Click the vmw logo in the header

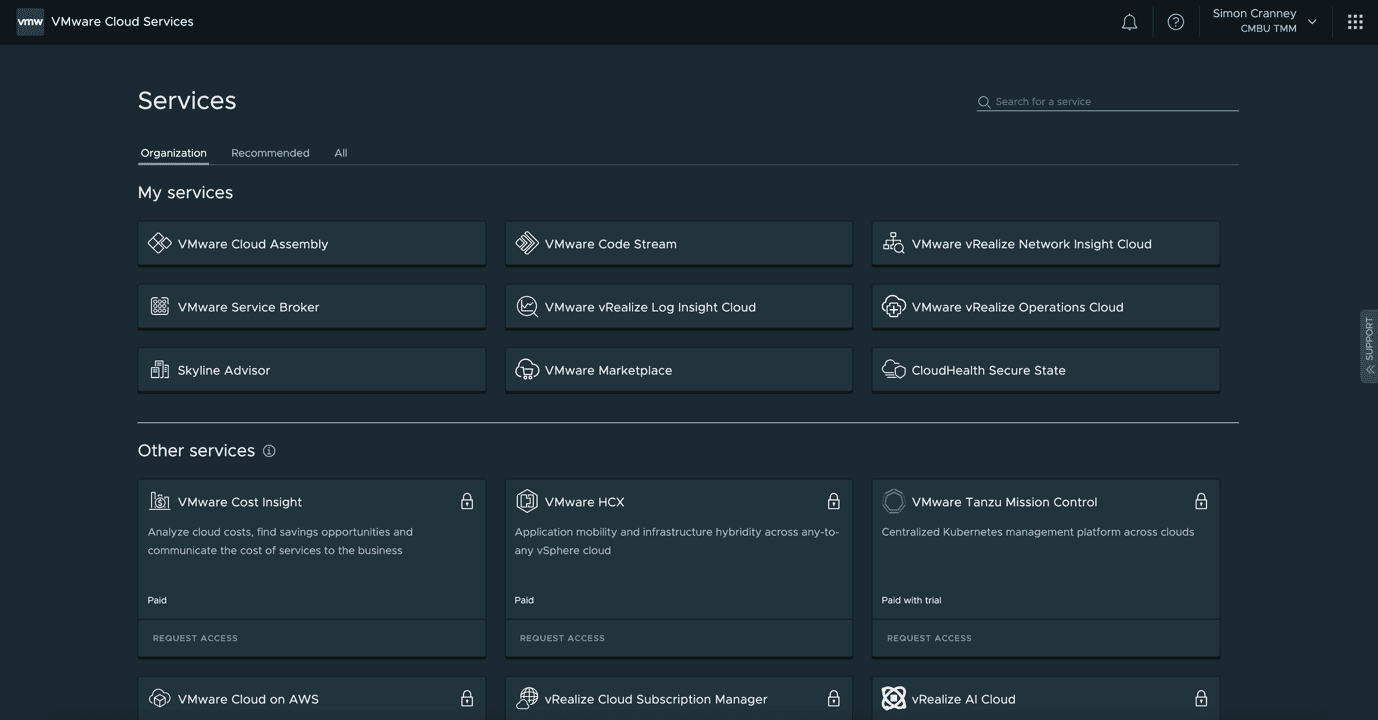click(x=30, y=22)
